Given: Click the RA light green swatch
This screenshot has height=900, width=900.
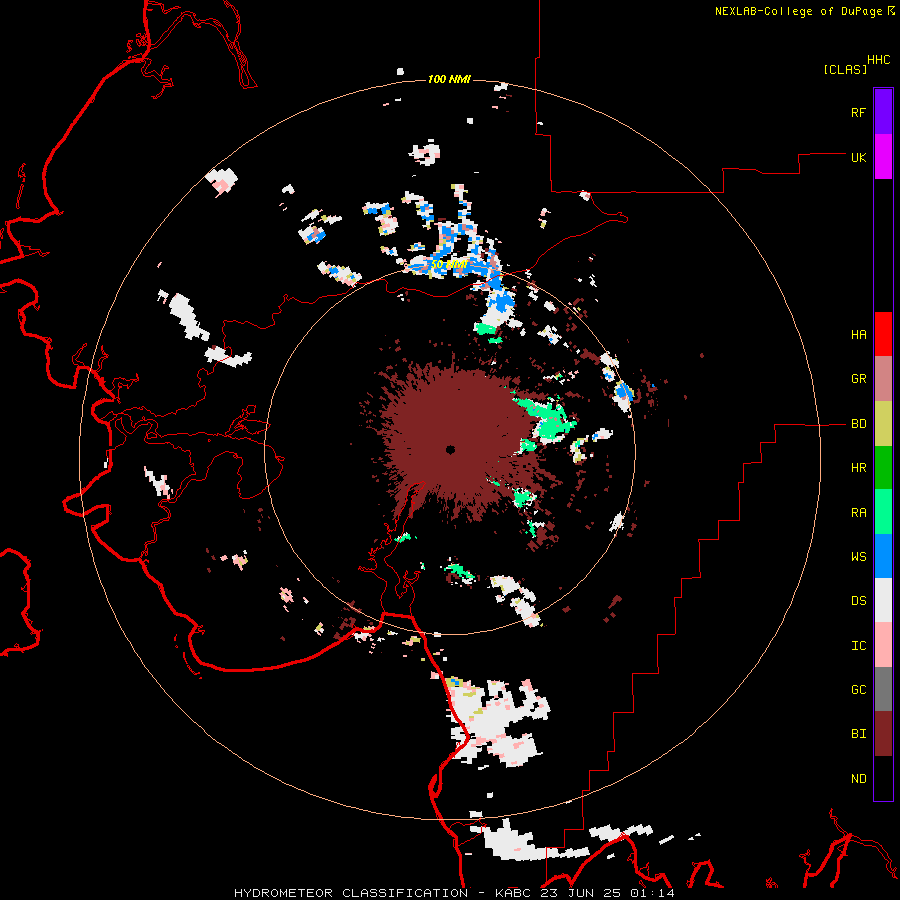Looking at the screenshot, I should (883, 512).
